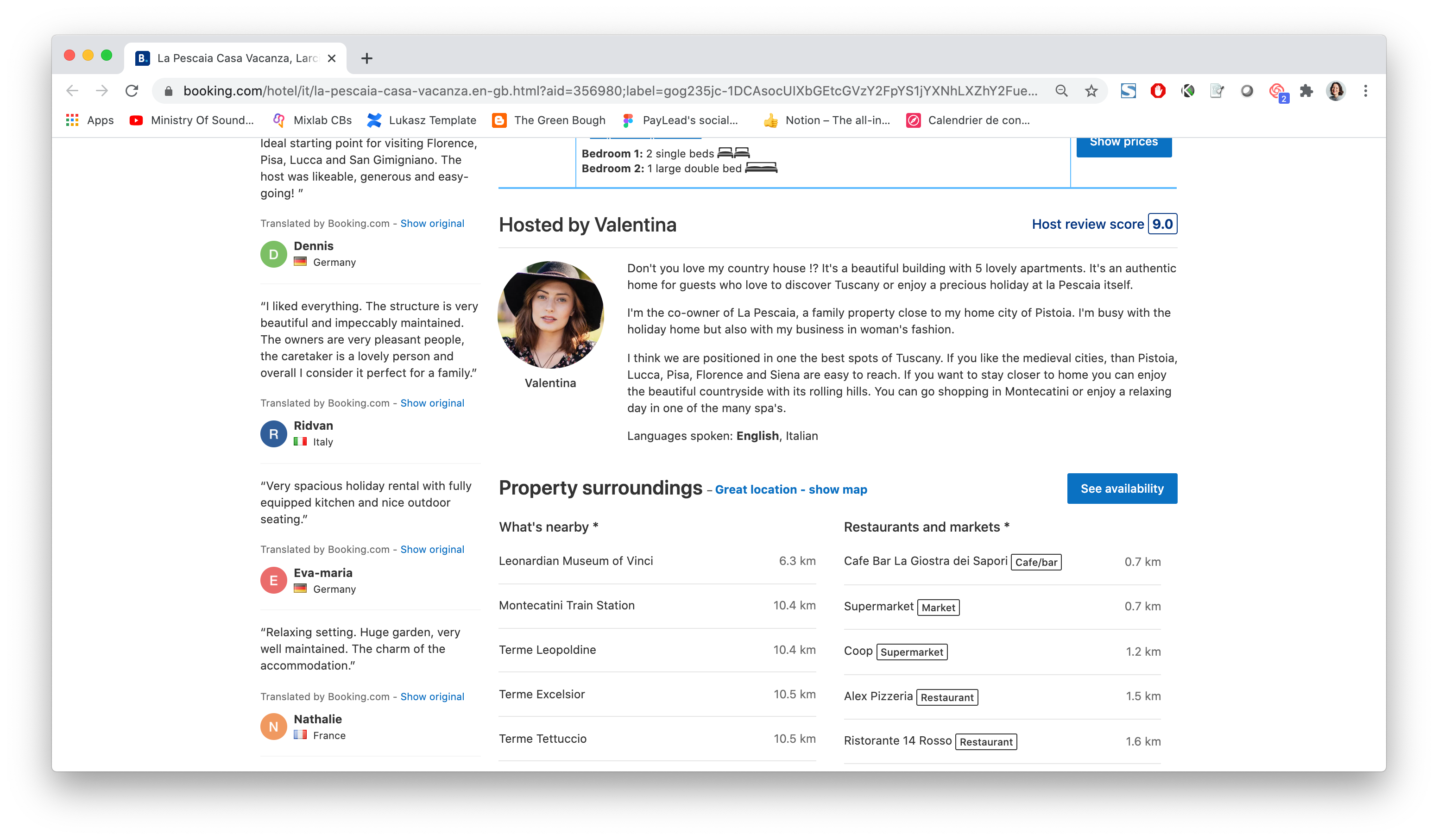Click the Montecatini Train Station row
The height and width of the screenshot is (840, 1438).
[x=657, y=606]
